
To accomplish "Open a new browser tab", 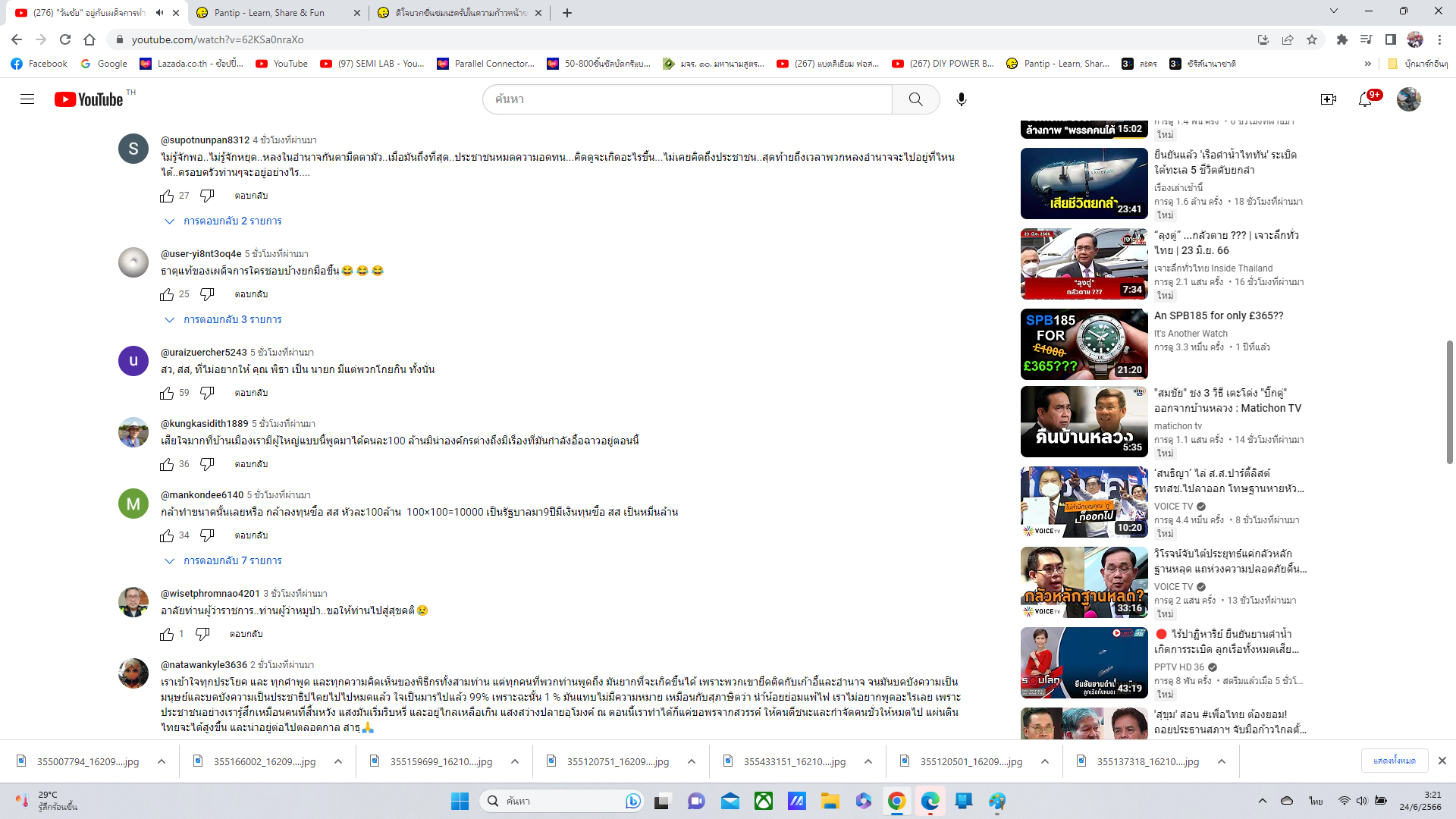I will point(567,13).
